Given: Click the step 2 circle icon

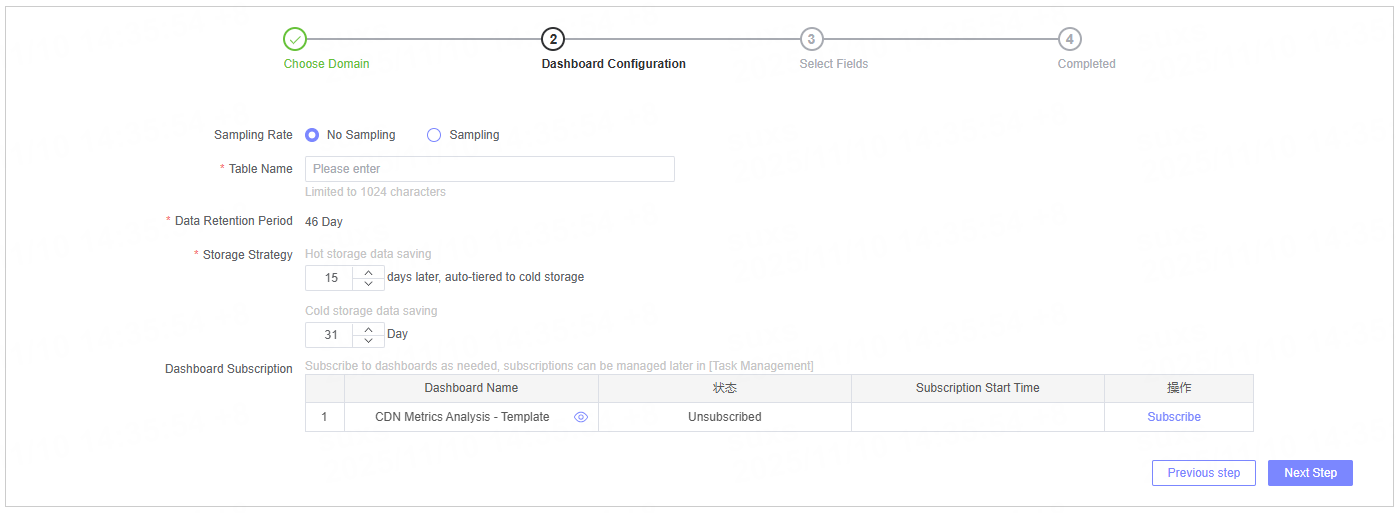Looking at the screenshot, I should tap(552, 39).
